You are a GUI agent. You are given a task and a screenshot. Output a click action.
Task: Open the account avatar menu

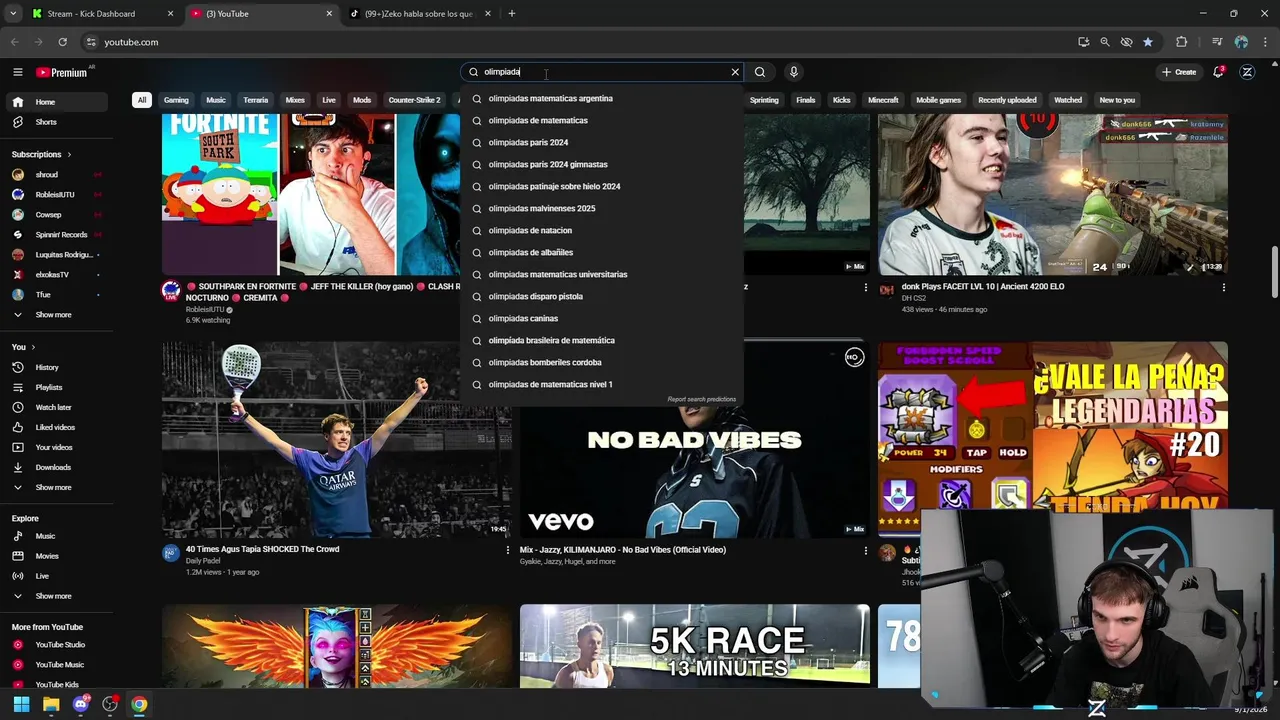tap(1247, 72)
